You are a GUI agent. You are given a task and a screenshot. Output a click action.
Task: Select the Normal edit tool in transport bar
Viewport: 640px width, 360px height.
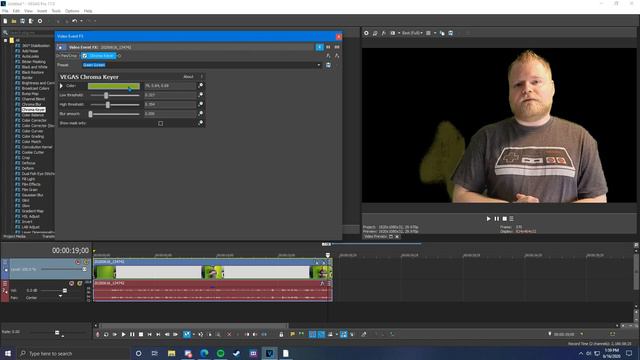187,334
